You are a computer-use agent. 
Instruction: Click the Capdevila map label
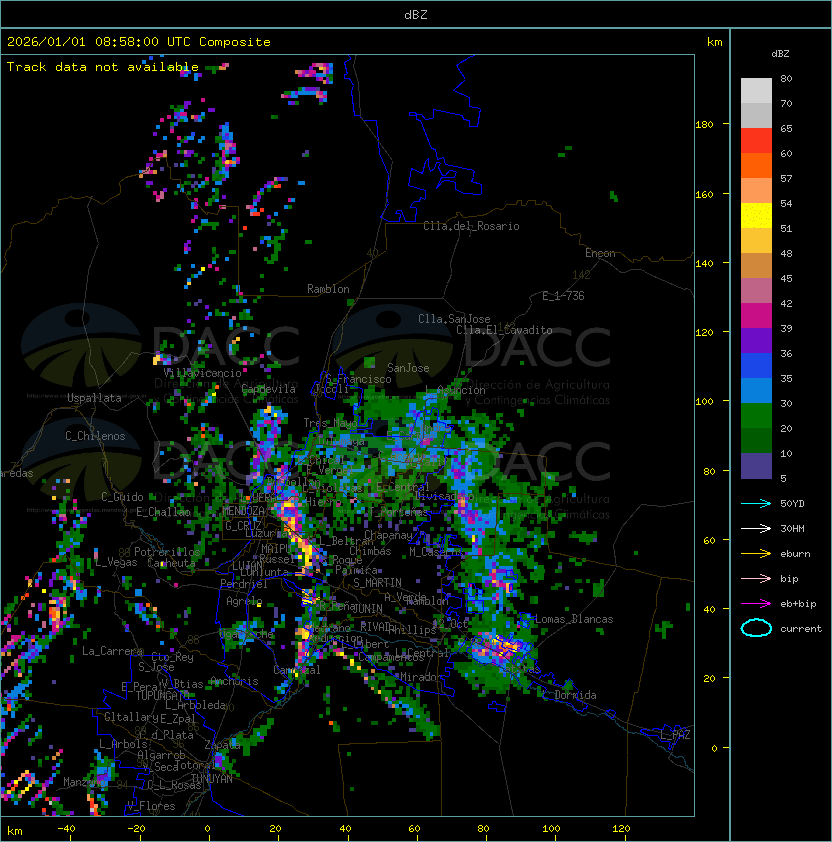[269, 389]
